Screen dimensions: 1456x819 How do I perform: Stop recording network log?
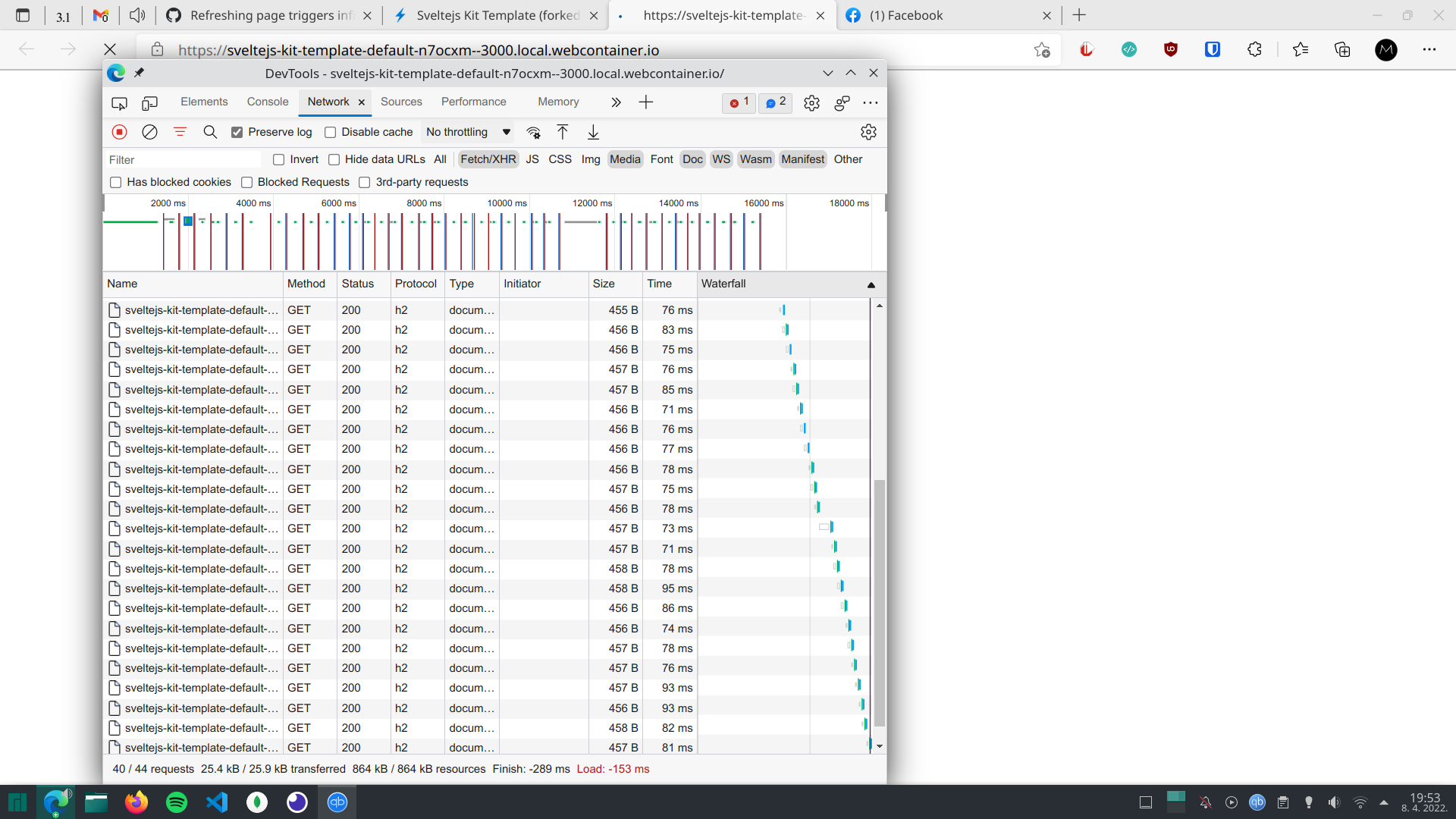point(119,132)
